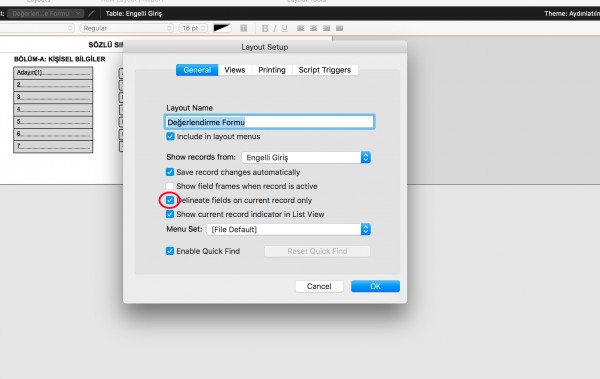Image resolution: width=600 pixels, height=379 pixels.
Task: Open the text color swatch
Action: (222, 28)
